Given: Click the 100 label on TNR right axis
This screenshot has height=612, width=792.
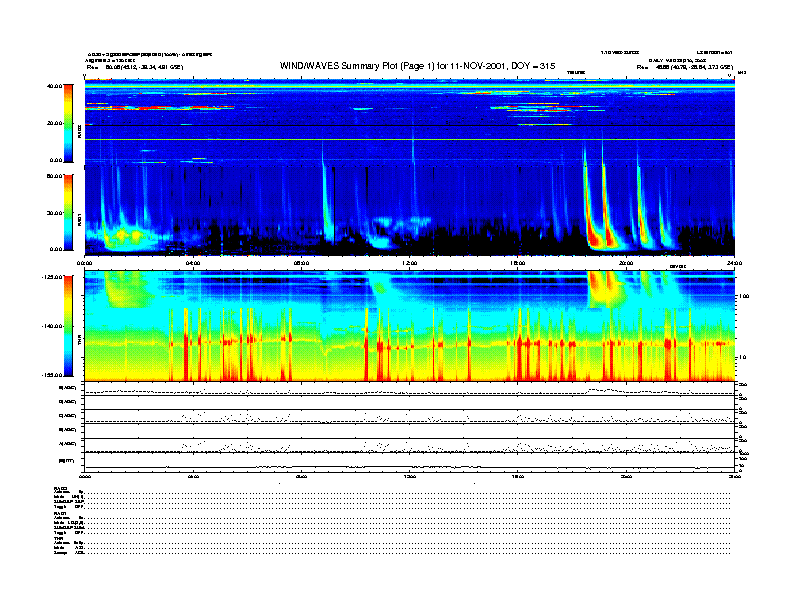Looking at the screenshot, I should click(x=744, y=296).
